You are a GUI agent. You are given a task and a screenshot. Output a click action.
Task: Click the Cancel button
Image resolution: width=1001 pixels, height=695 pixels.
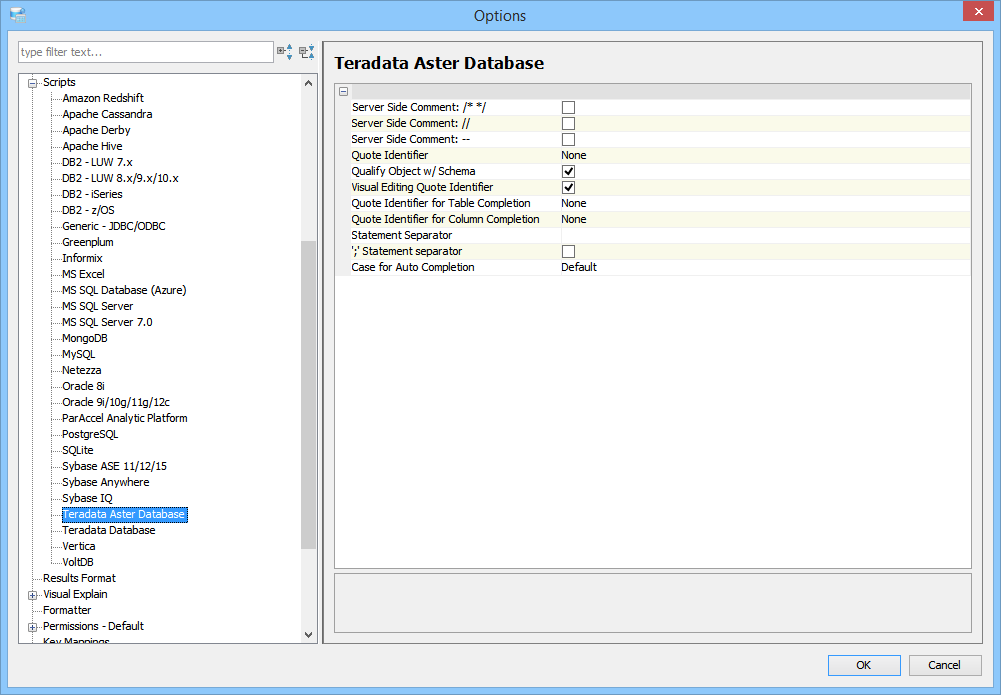pos(944,665)
